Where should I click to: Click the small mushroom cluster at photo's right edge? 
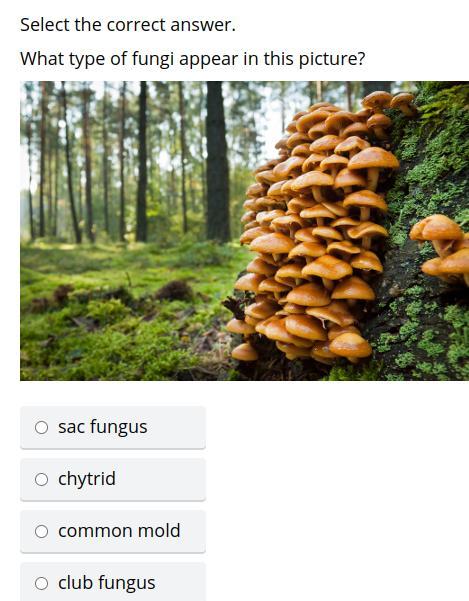click(x=442, y=248)
